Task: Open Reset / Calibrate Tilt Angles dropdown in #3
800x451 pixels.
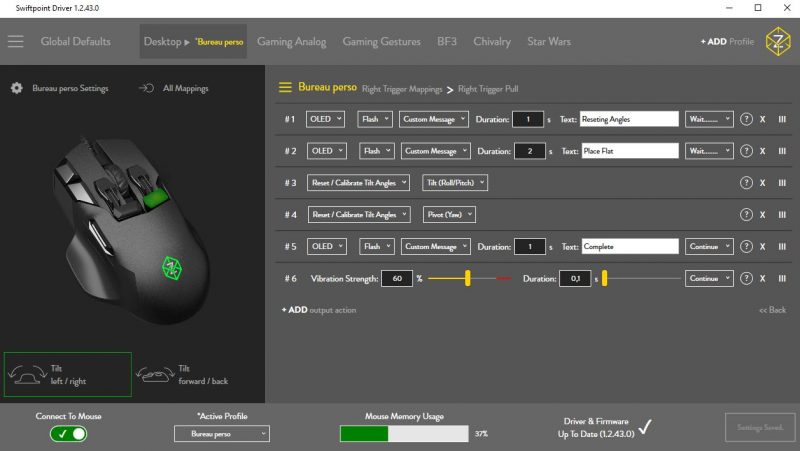Action: [358, 183]
